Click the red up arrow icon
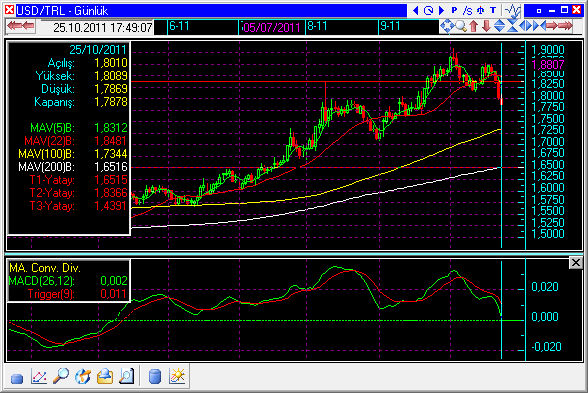 click(x=474, y=26)
